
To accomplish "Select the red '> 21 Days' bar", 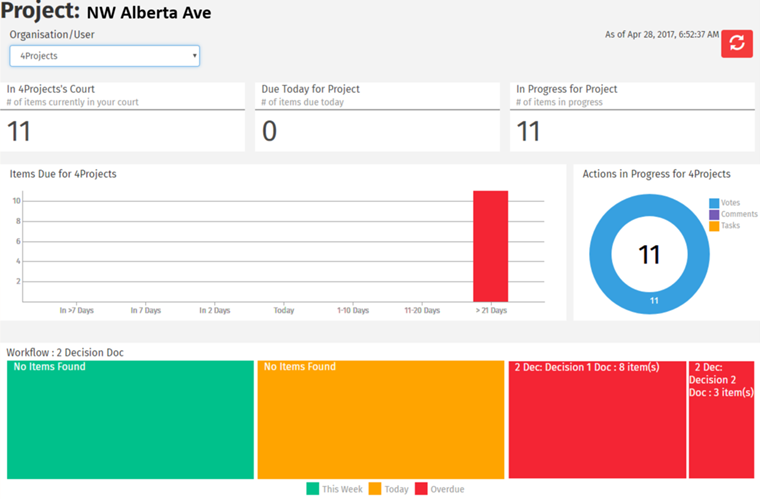I will tap(491, 246).
